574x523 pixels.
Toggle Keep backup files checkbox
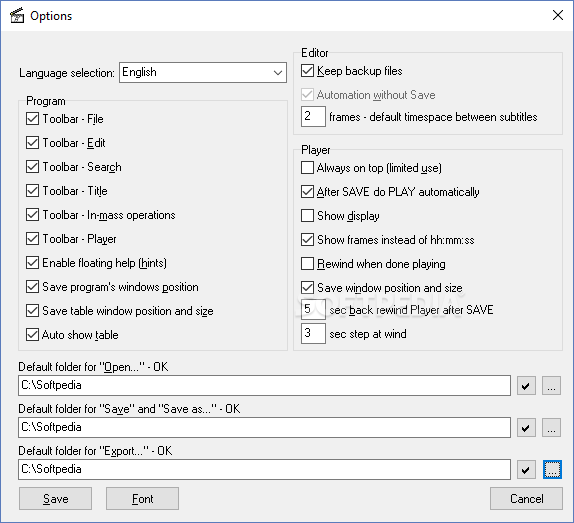(307, 71)
